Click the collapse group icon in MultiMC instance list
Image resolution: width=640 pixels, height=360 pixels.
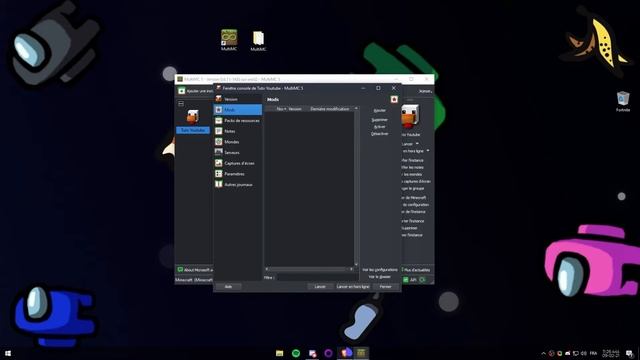[x=181, y=104]
